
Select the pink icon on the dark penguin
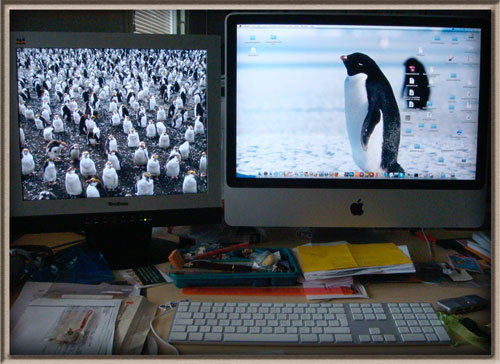click(x=413, y=69)
